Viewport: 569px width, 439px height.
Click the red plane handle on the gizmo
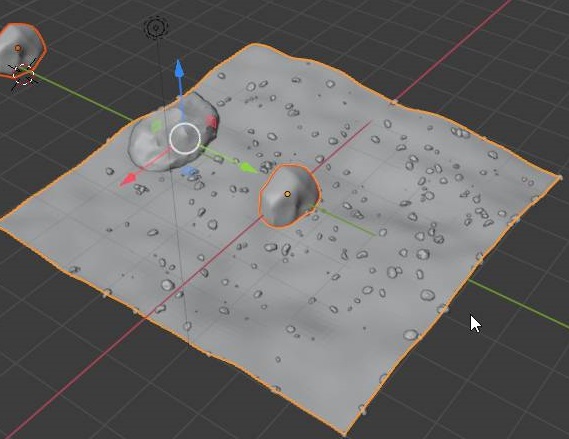point(212,122)
